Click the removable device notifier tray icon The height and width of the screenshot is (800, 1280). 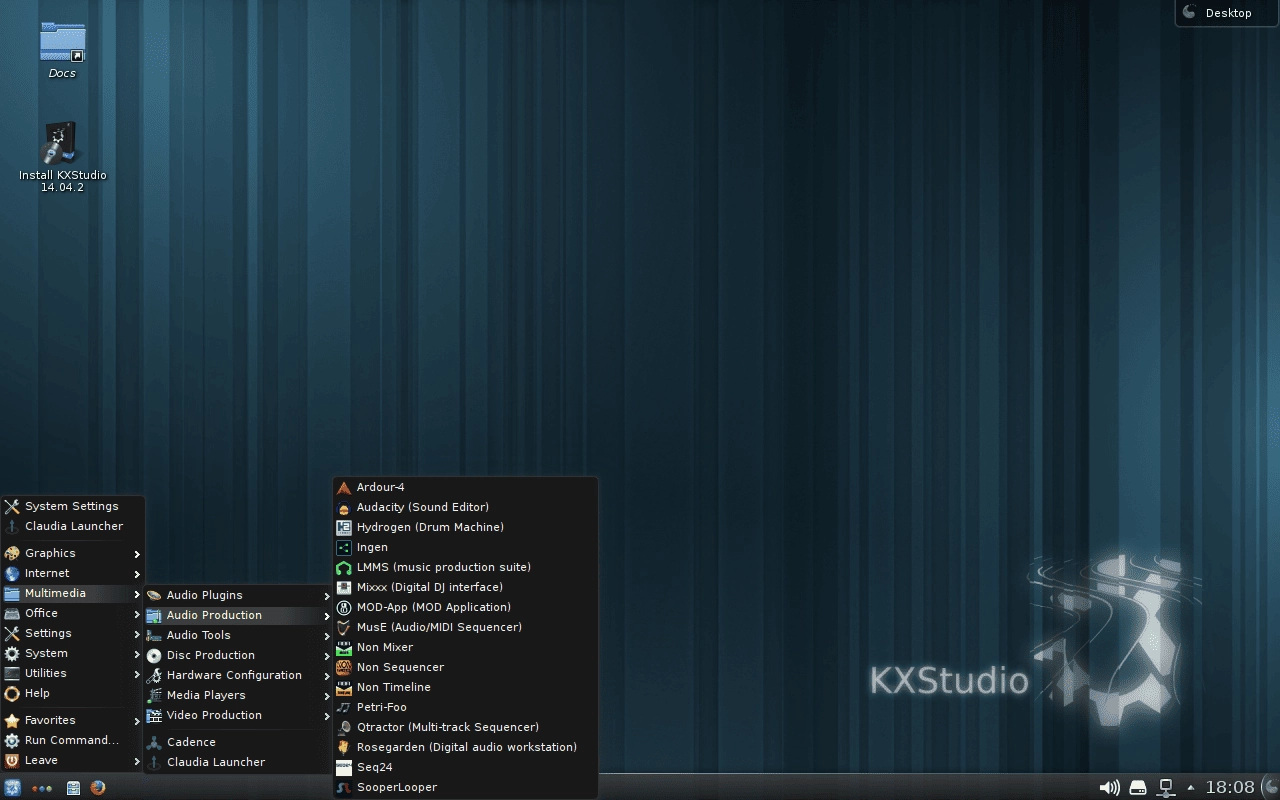click(x=1138, y=787)
